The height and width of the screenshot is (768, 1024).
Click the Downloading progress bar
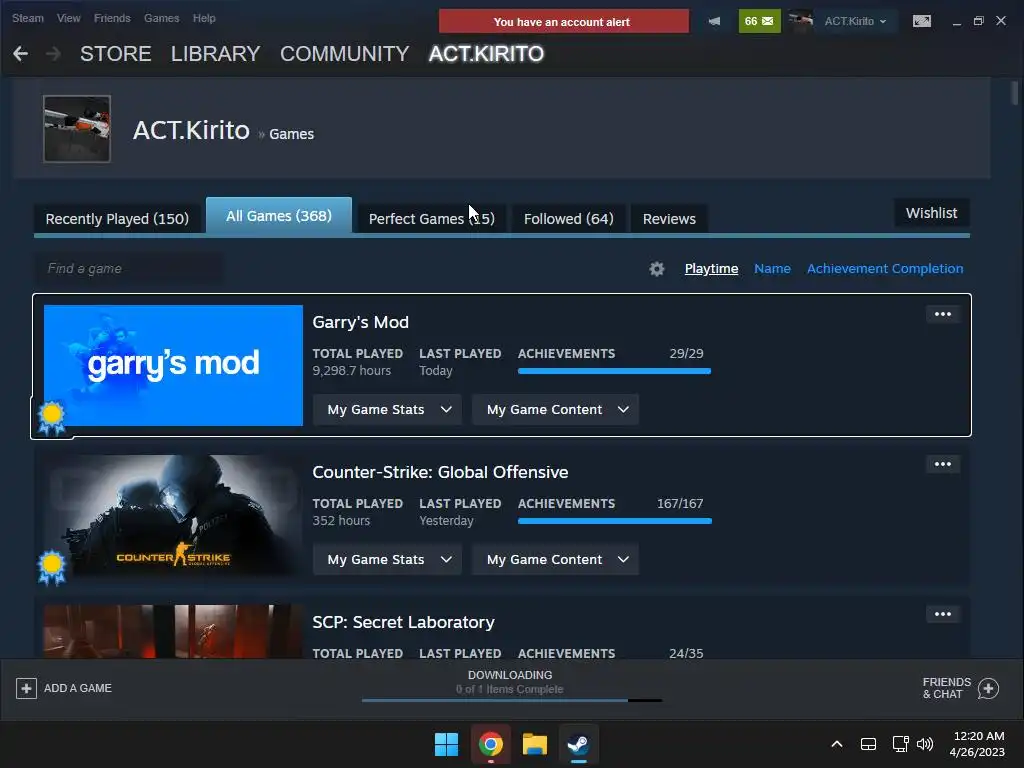click(511, 700)
